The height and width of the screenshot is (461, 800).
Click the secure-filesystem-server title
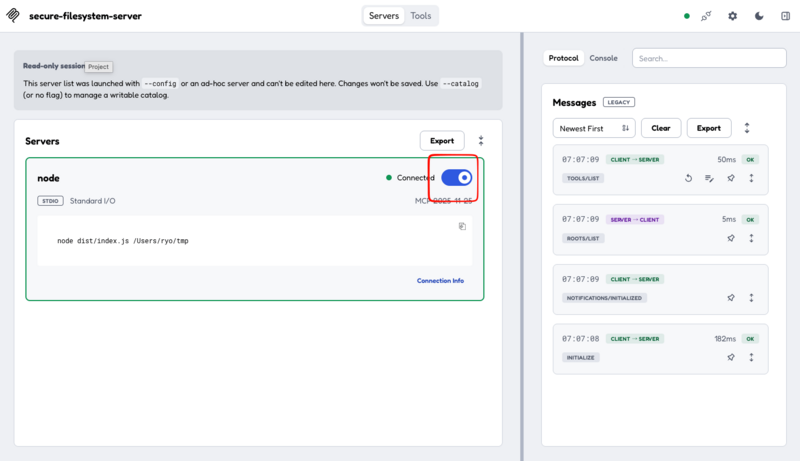pyautogui.click(x=85, y=16)
